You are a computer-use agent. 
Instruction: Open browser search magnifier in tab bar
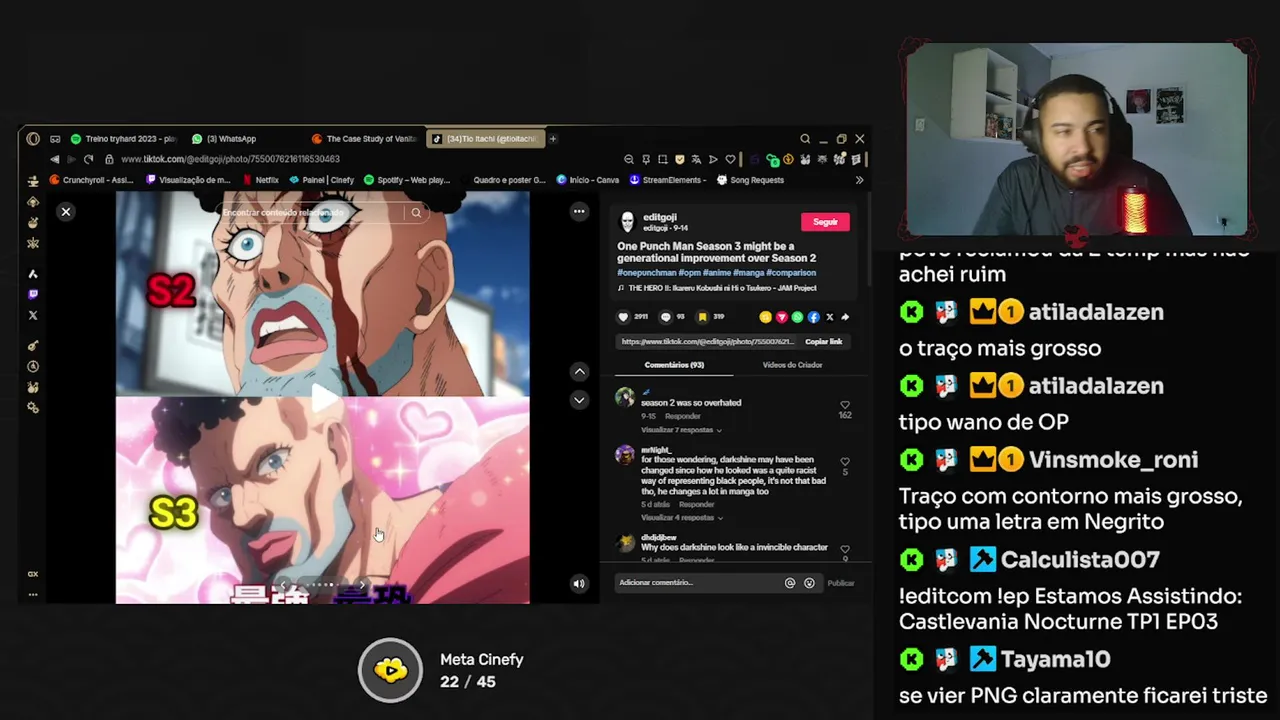click(805, 139)
